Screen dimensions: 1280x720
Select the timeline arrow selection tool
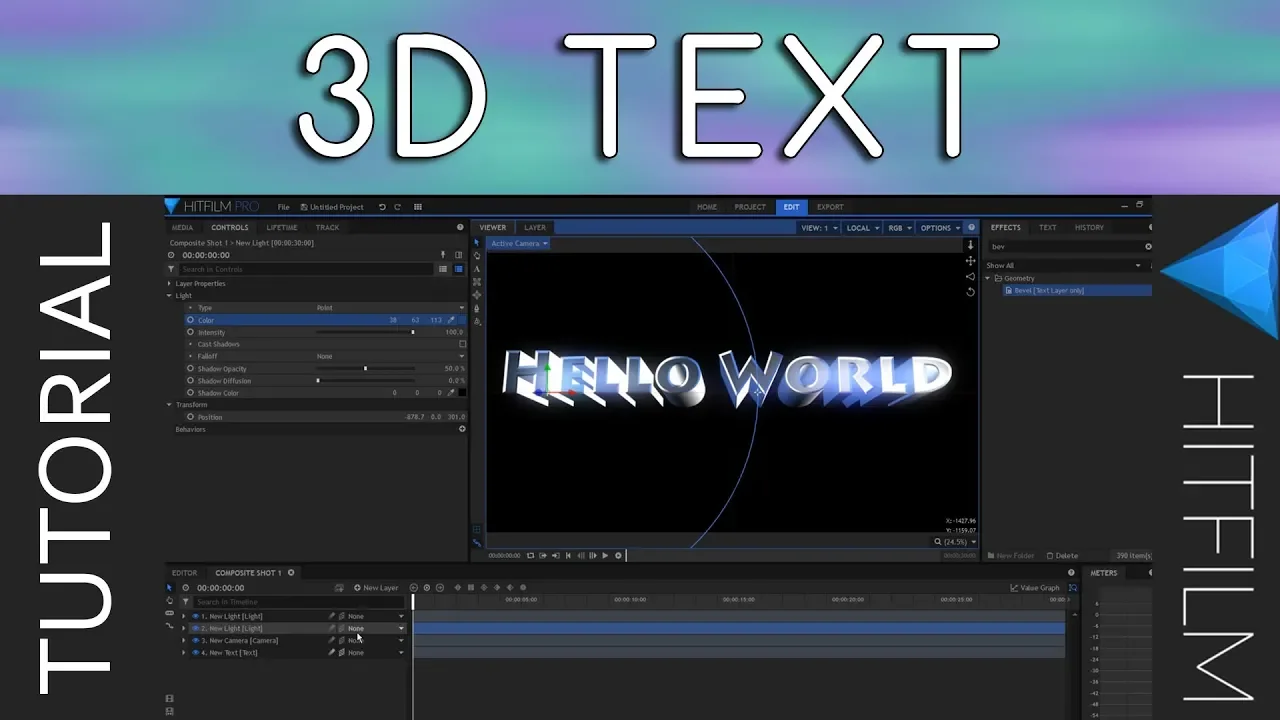[169, 588]
